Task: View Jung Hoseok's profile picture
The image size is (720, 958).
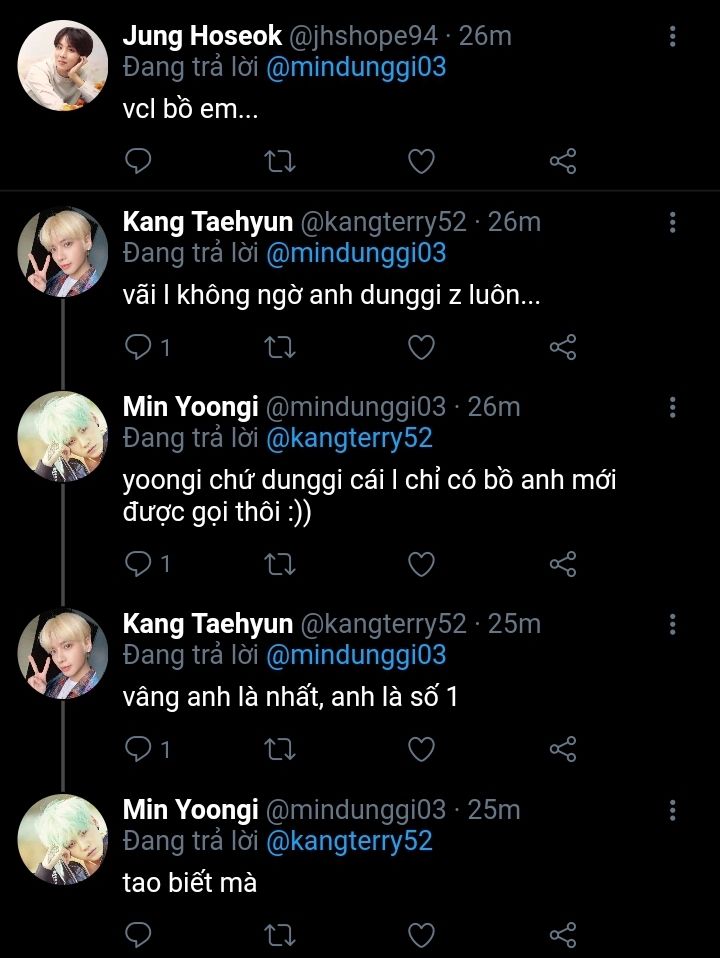Action: tap(64, 64)
